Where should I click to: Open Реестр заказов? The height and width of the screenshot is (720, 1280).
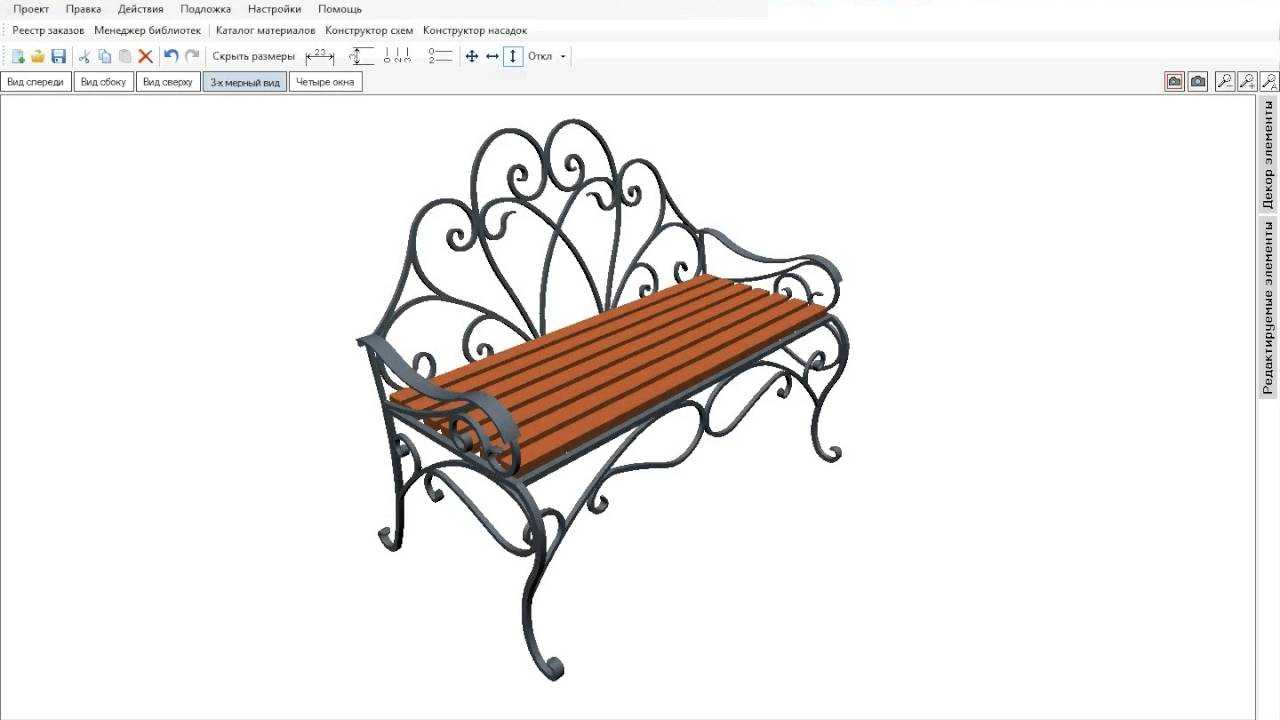[48, 31]
